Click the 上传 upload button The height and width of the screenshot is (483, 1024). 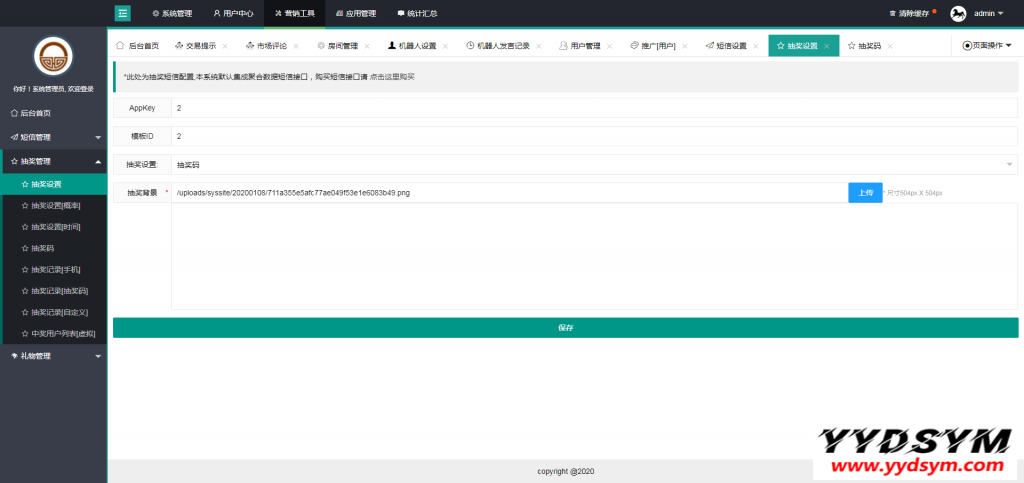click(x=865, y=192)
